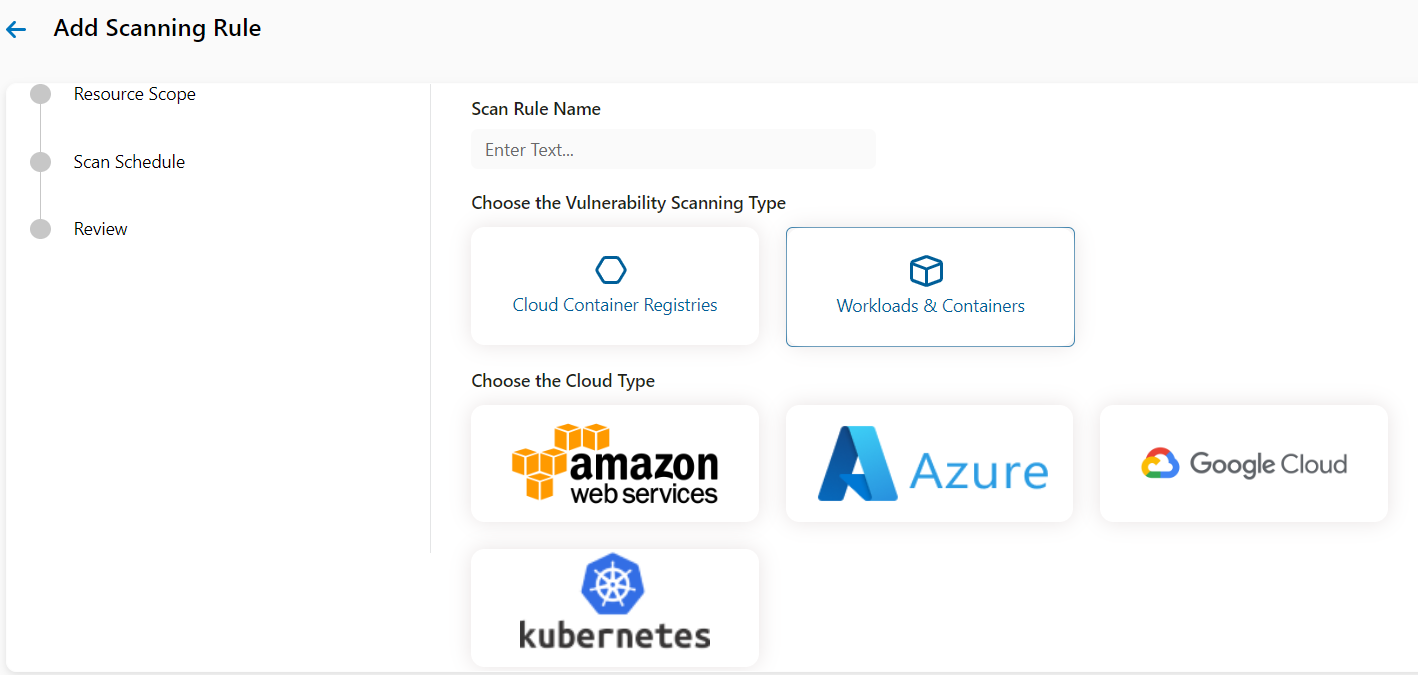Choose Kubernetes as the cloud type
This screenshot has height=675, width=1418.
[x=613, y=607]
